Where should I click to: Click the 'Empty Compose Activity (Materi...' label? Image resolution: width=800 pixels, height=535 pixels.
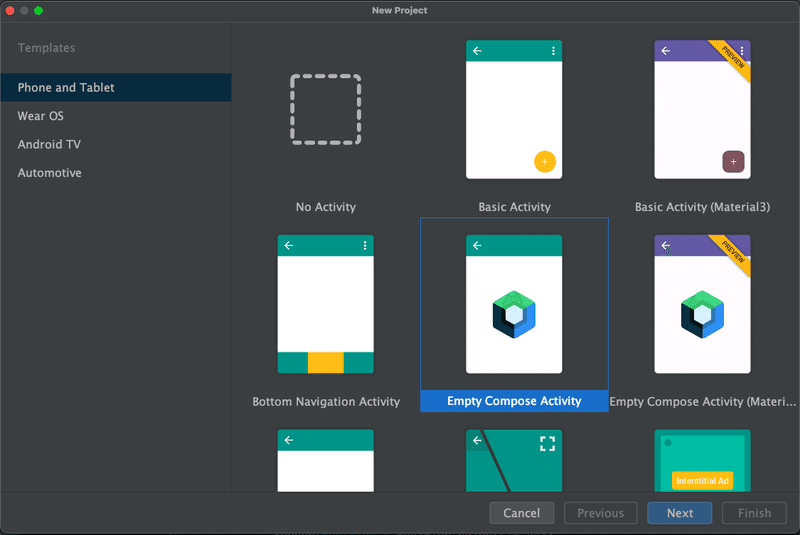click(703, 402)
